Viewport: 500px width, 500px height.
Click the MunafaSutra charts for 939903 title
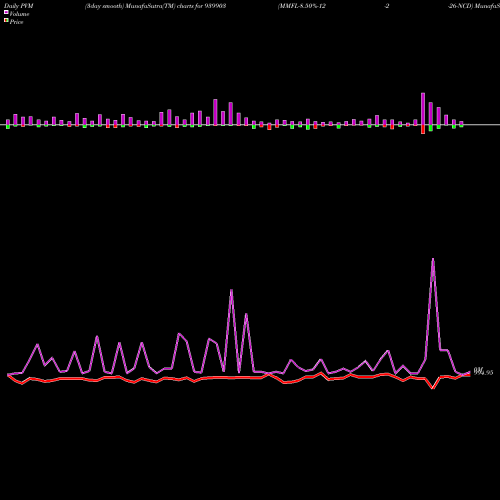(156, 6)
